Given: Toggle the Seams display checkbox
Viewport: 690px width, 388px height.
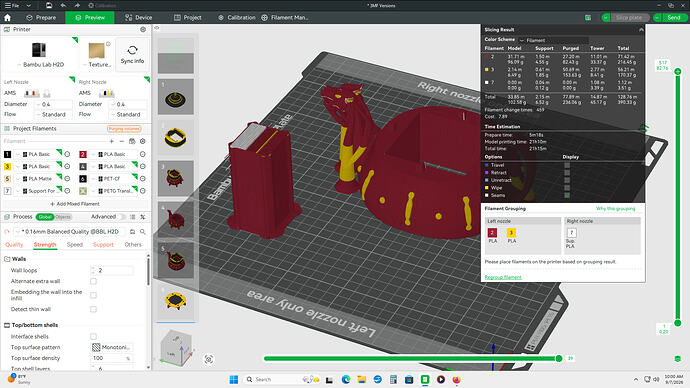Looking at the screenshot, I should tap(567, 195).
